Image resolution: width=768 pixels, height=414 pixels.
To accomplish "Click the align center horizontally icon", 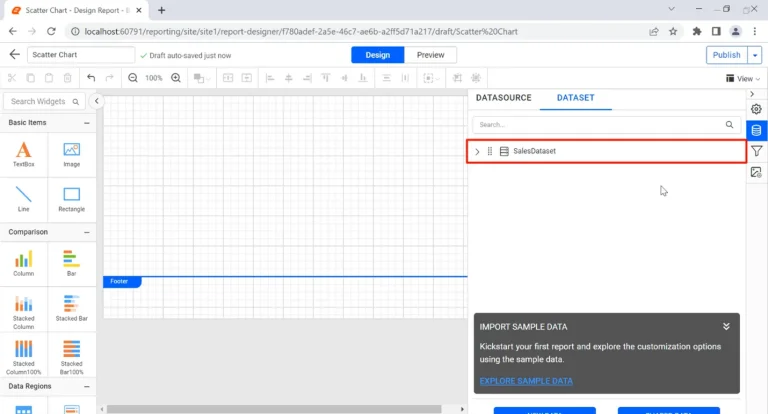I will [288, 78].
